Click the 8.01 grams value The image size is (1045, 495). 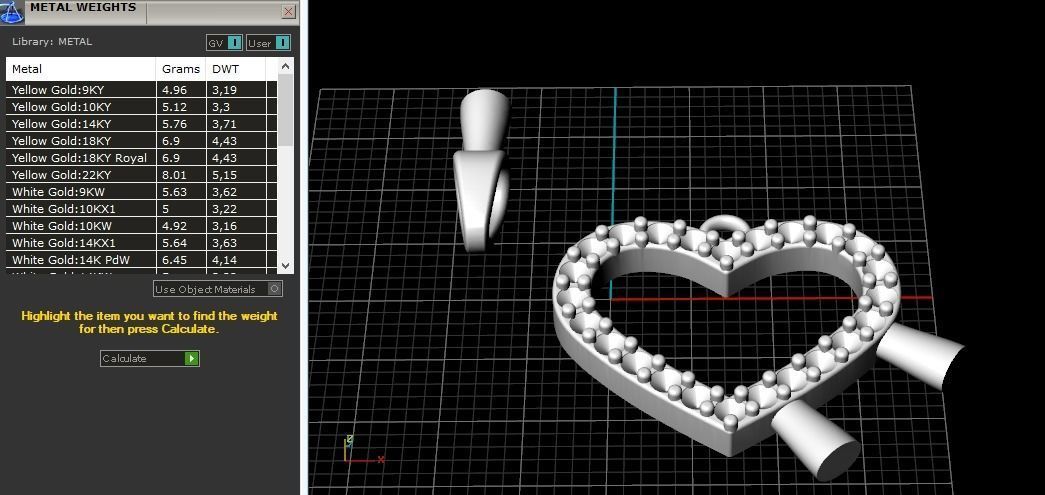(x=175, y=175)
